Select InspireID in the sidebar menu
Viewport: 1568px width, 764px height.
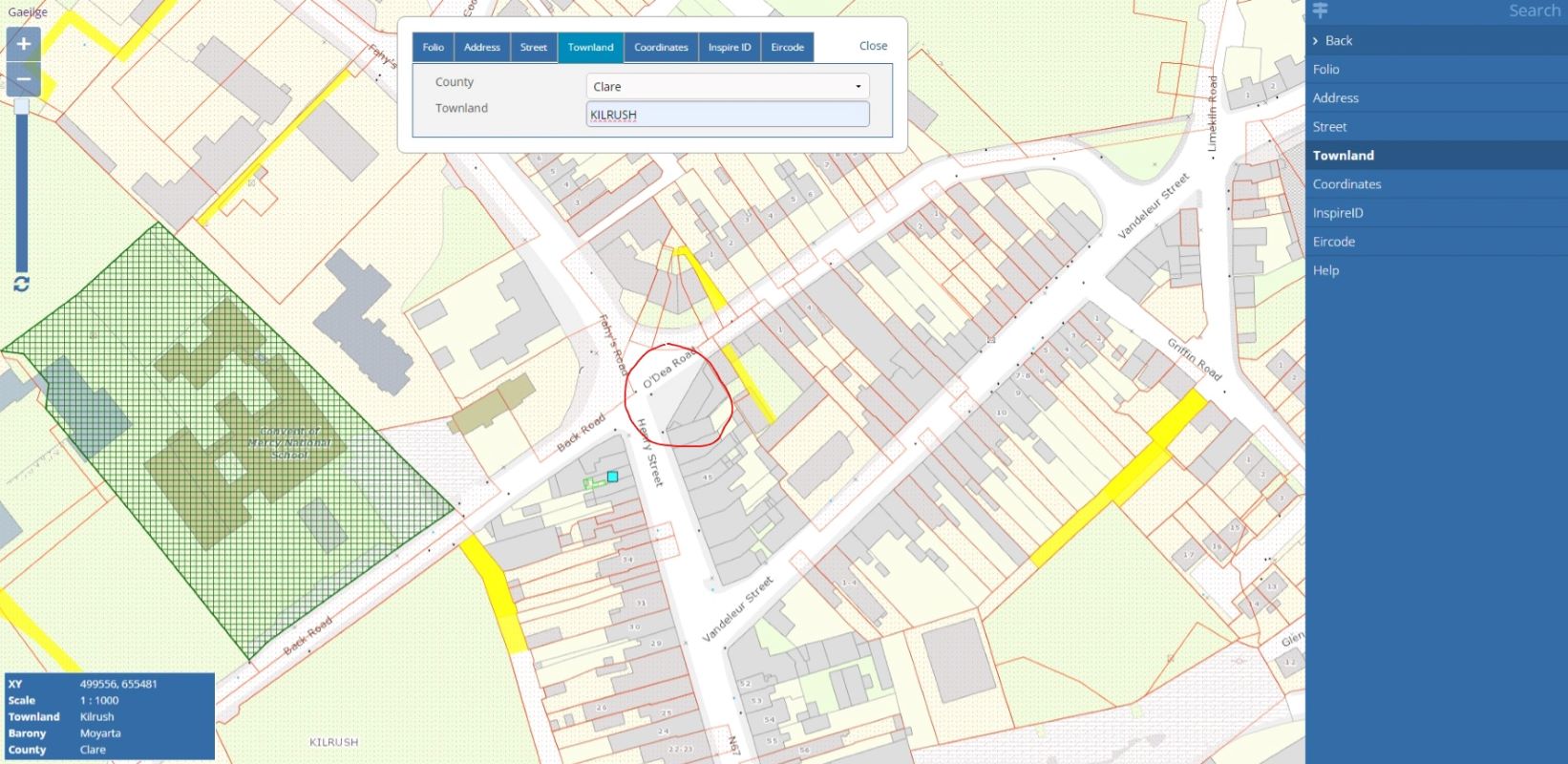1338,213
